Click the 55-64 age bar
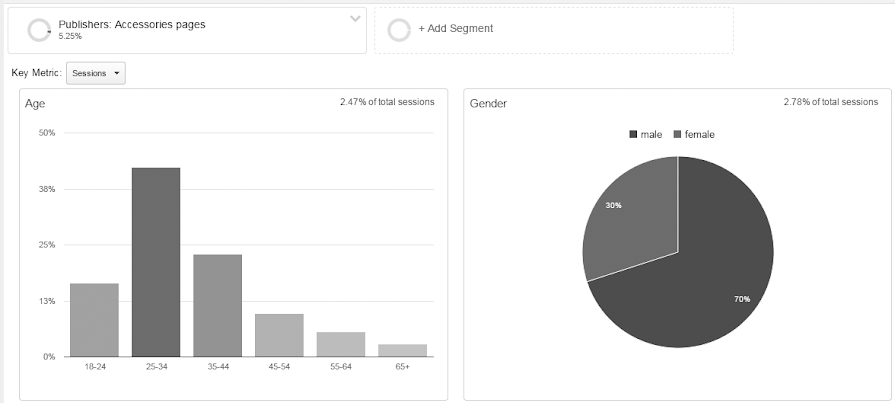Image resolution: width=895 pixels, height=403 pixels. point(341,344)
